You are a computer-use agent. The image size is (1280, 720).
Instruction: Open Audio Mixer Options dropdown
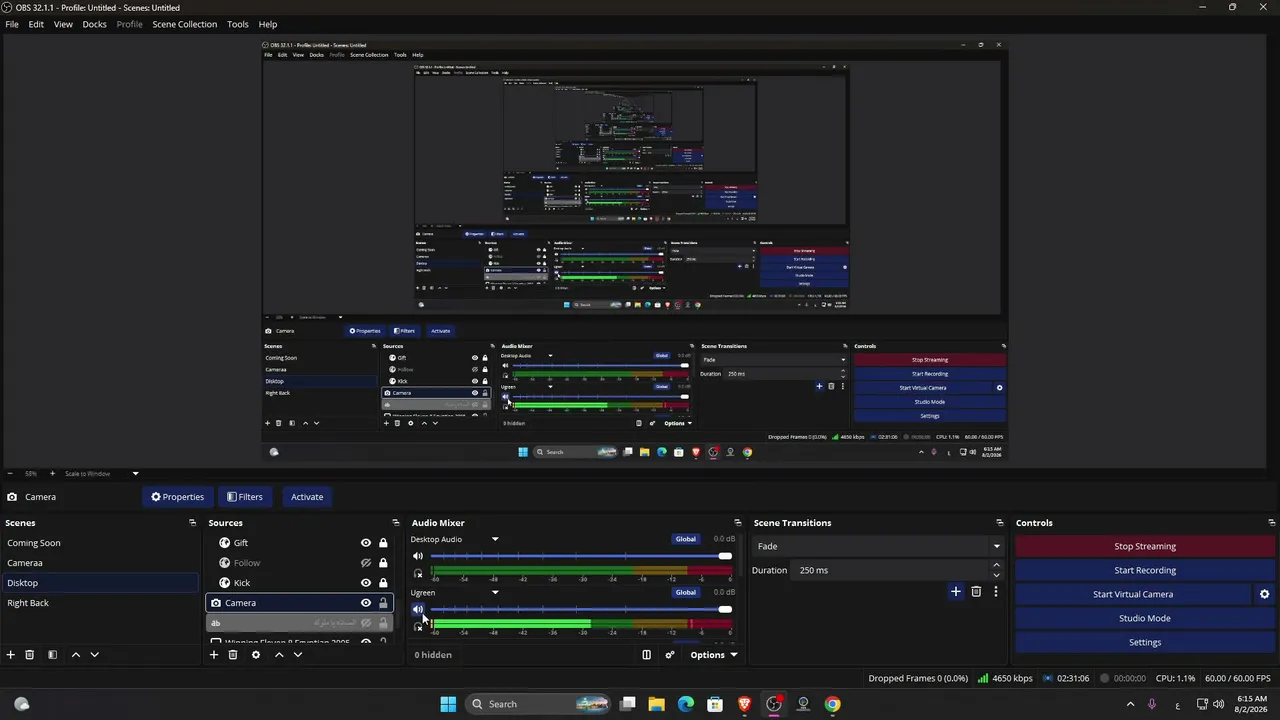714,655
